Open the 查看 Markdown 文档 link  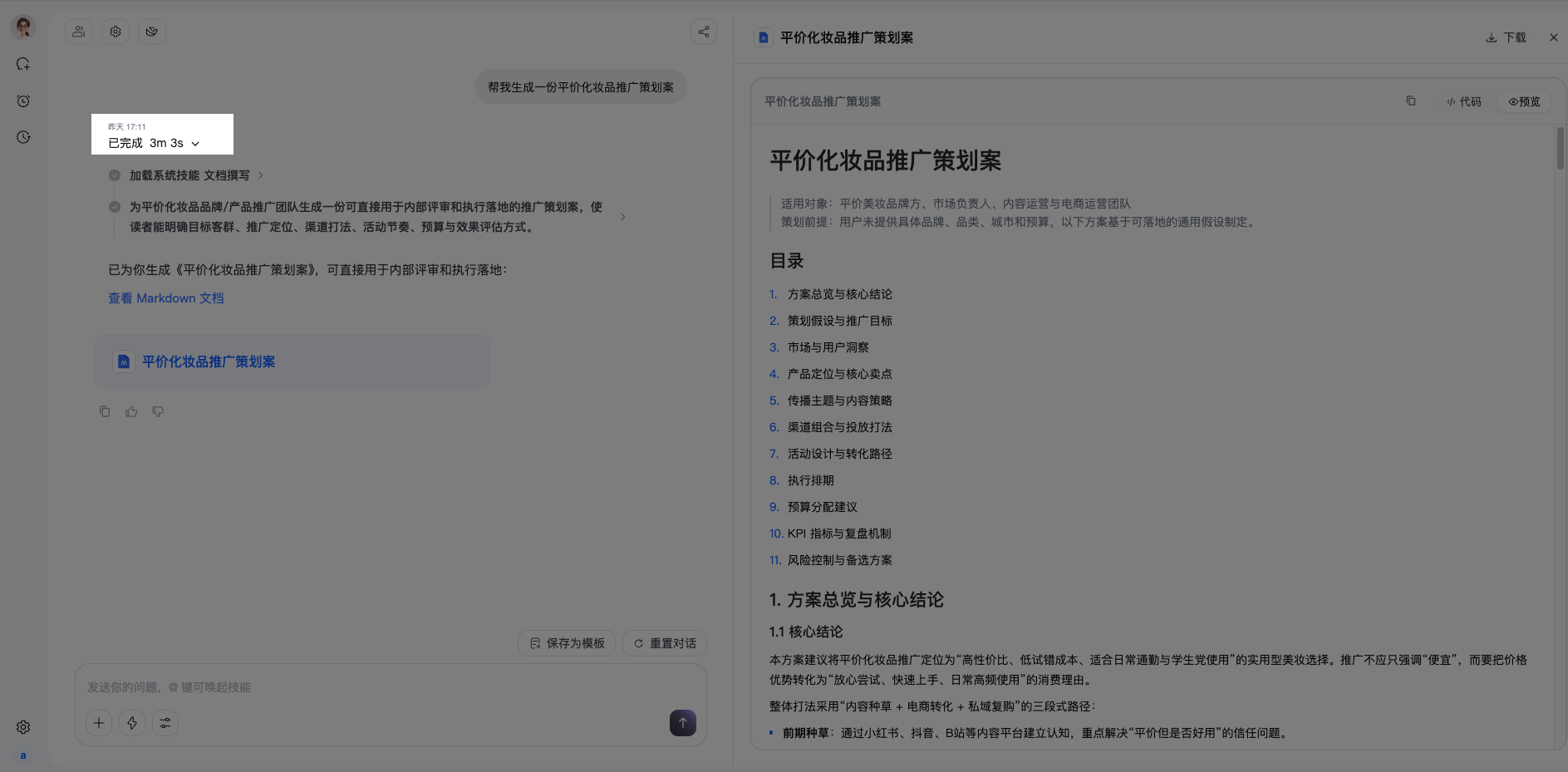click(166, 298)
